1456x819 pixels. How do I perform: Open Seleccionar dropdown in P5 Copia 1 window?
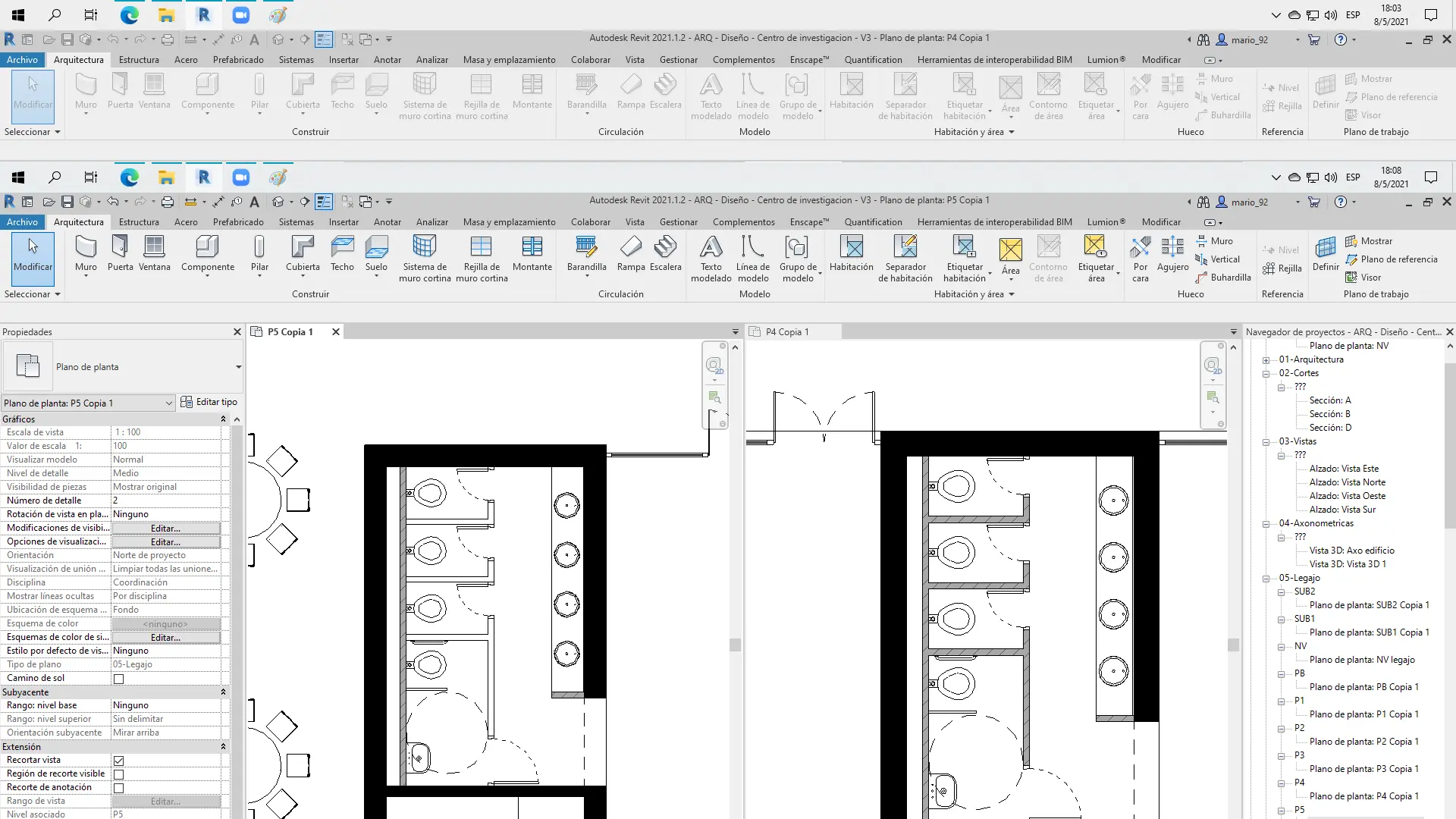point(32,294)
